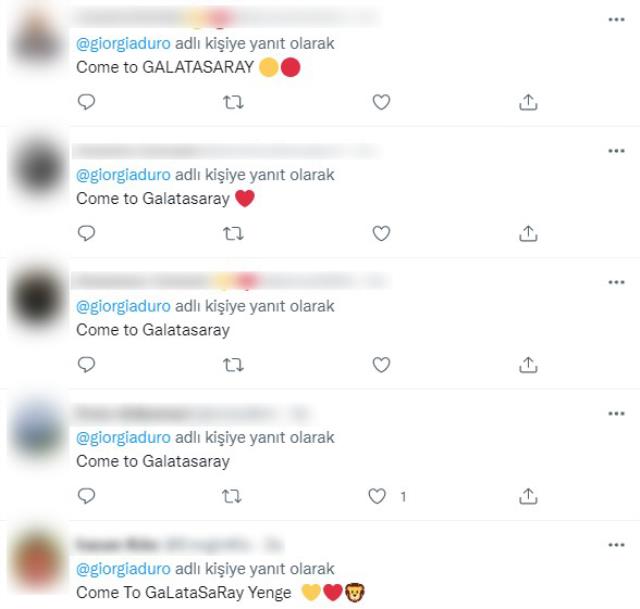Retweet the uppercase GALATASARAY tweet
The image size is (640, 609).
[x=233, y=102]
